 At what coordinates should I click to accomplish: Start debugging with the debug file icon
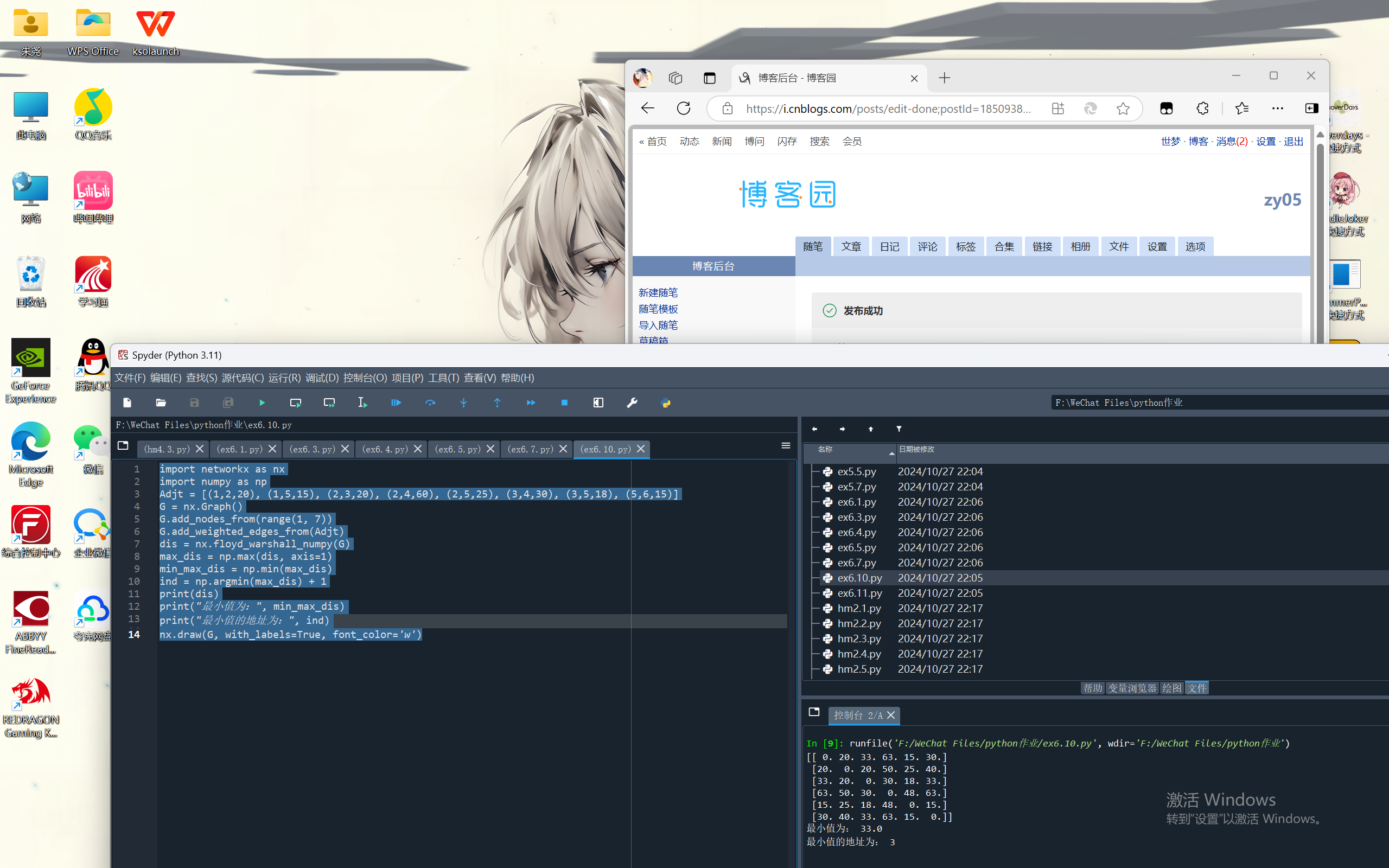(x=396, y=403)
